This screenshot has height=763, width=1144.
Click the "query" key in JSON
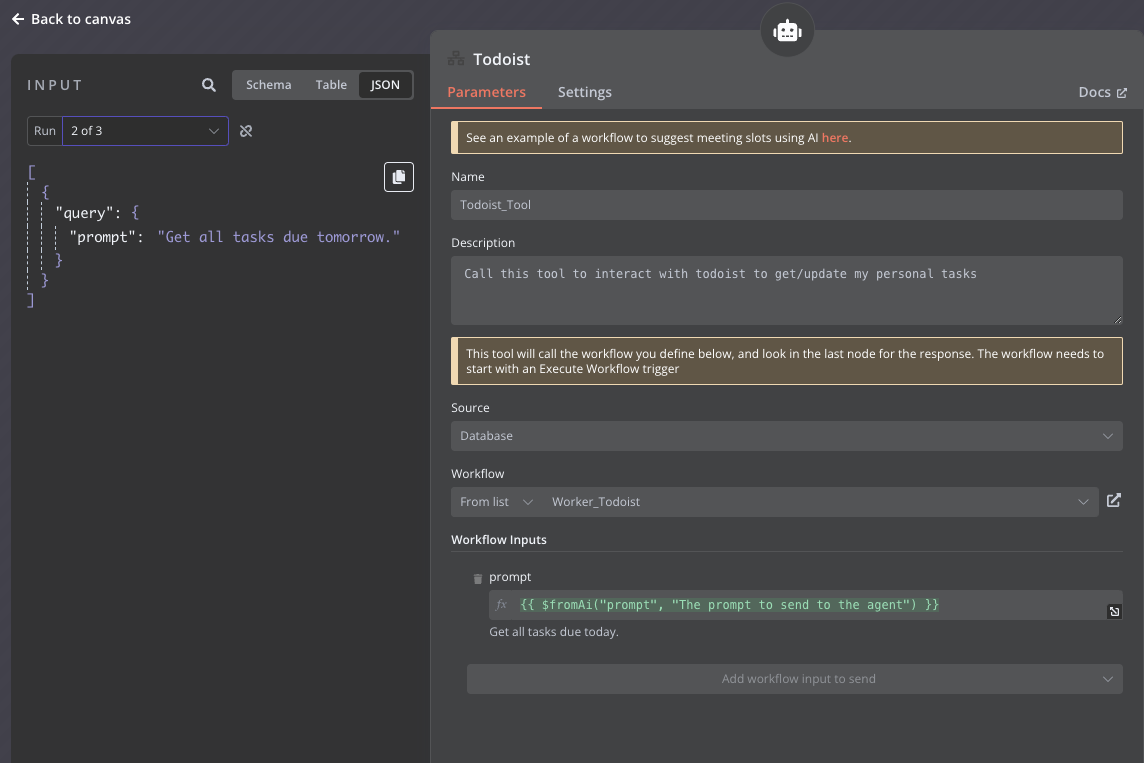(85, 213)
